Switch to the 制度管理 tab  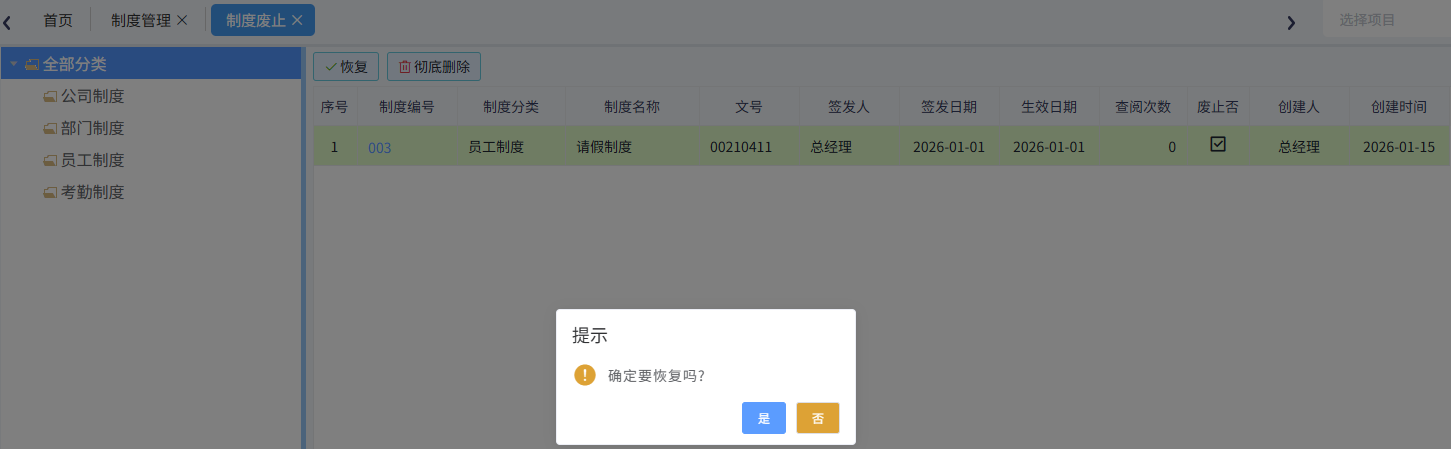tap(140, 20)
